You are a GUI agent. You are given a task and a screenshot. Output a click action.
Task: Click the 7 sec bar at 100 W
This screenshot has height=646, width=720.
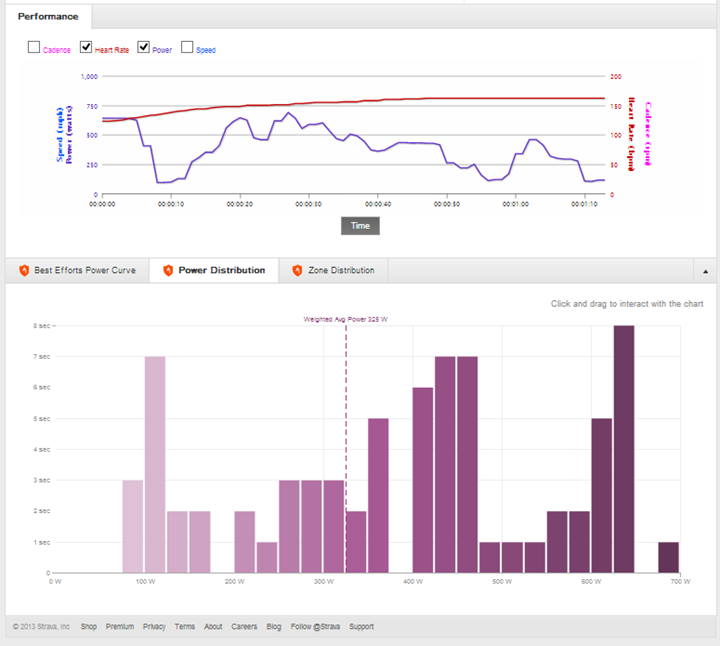pyautogui.click(x=155, y=464)
